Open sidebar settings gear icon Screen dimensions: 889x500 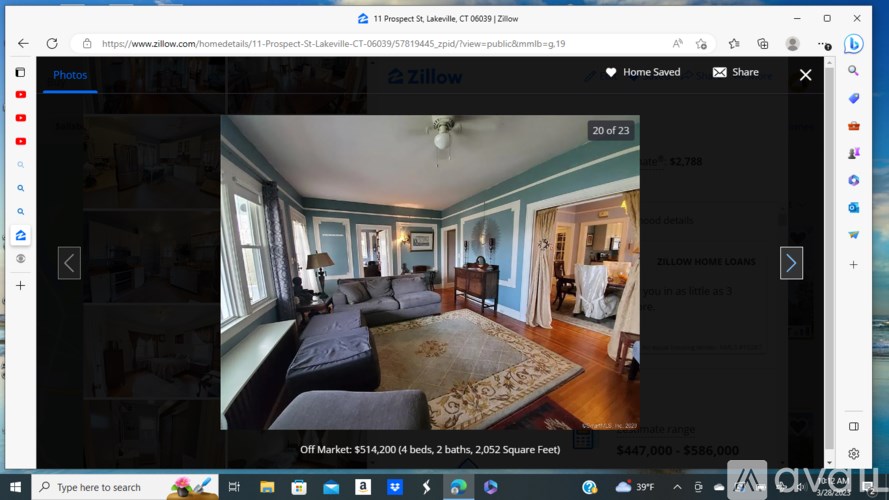pyautogui.click(x=853, y=454)
